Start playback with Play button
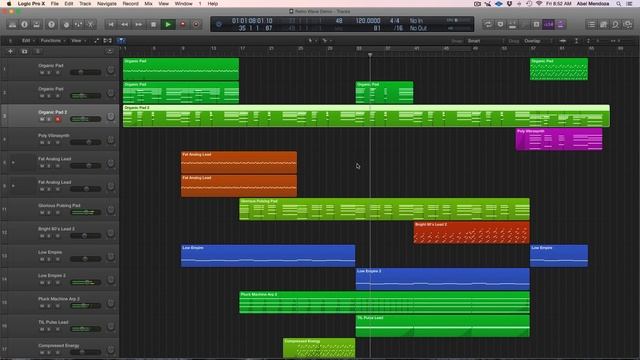This screenshot has width=640, height=360. (168, 24)
